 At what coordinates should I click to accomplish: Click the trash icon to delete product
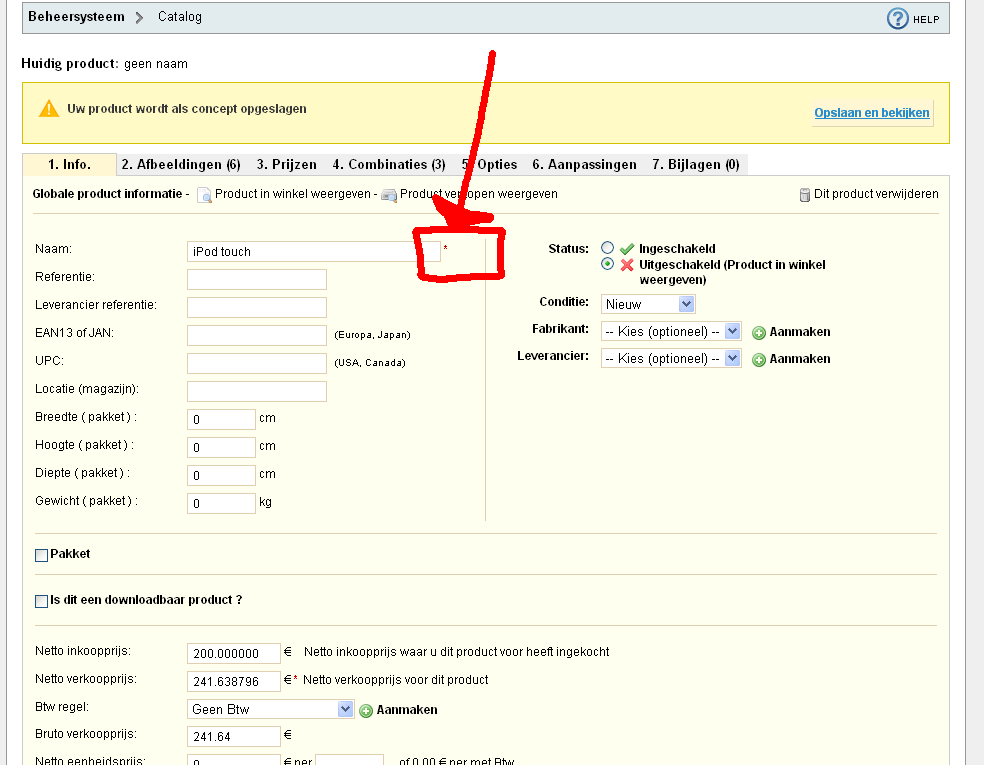pos(805,195)
